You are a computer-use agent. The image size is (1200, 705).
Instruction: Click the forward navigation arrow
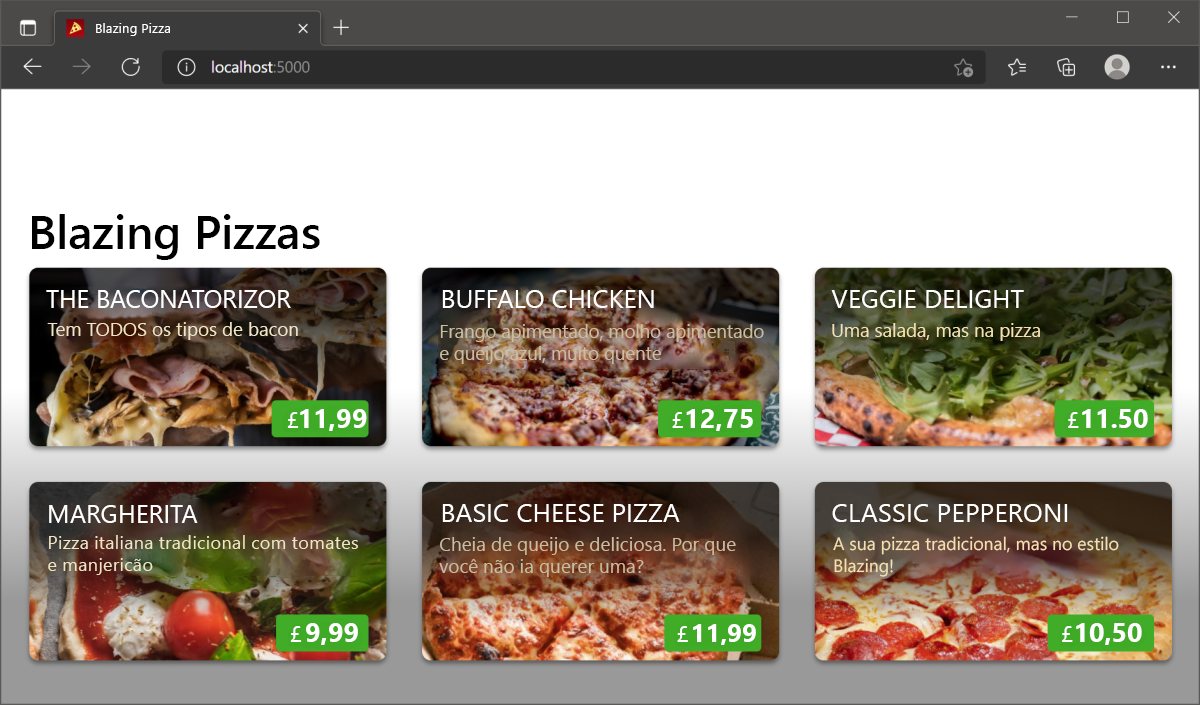pyautogui.click(x=80, y=67)
